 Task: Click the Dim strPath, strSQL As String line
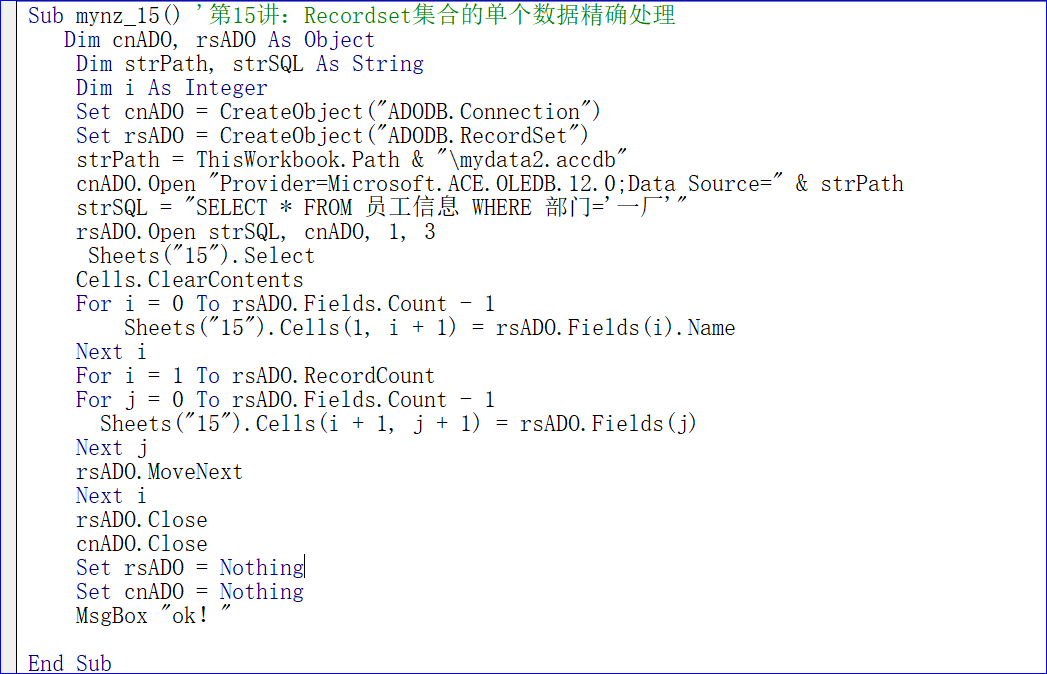250,65
